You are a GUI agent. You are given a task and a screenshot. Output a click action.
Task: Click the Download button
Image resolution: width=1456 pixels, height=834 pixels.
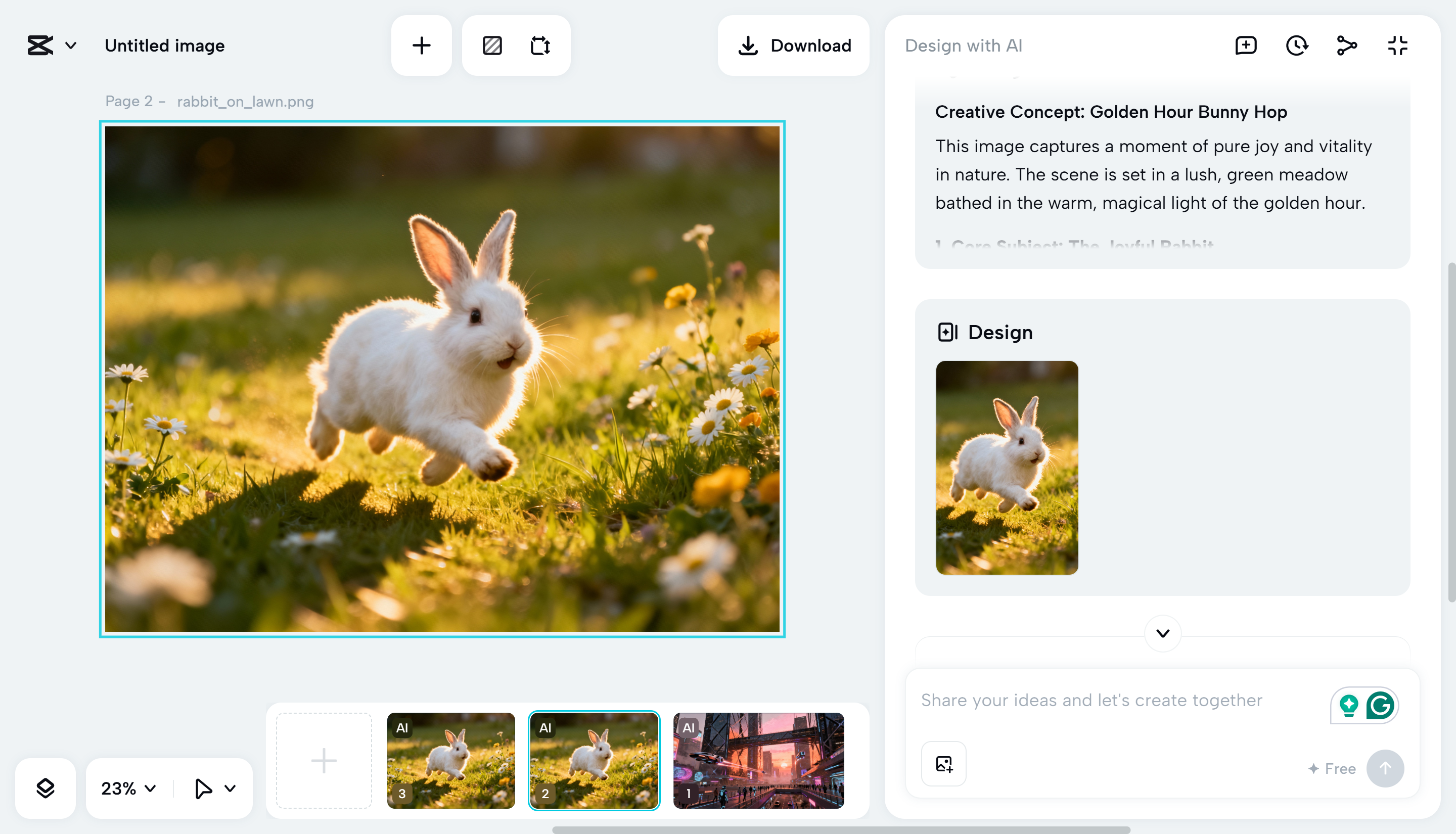pyautogui.click(x=794, y=45)
